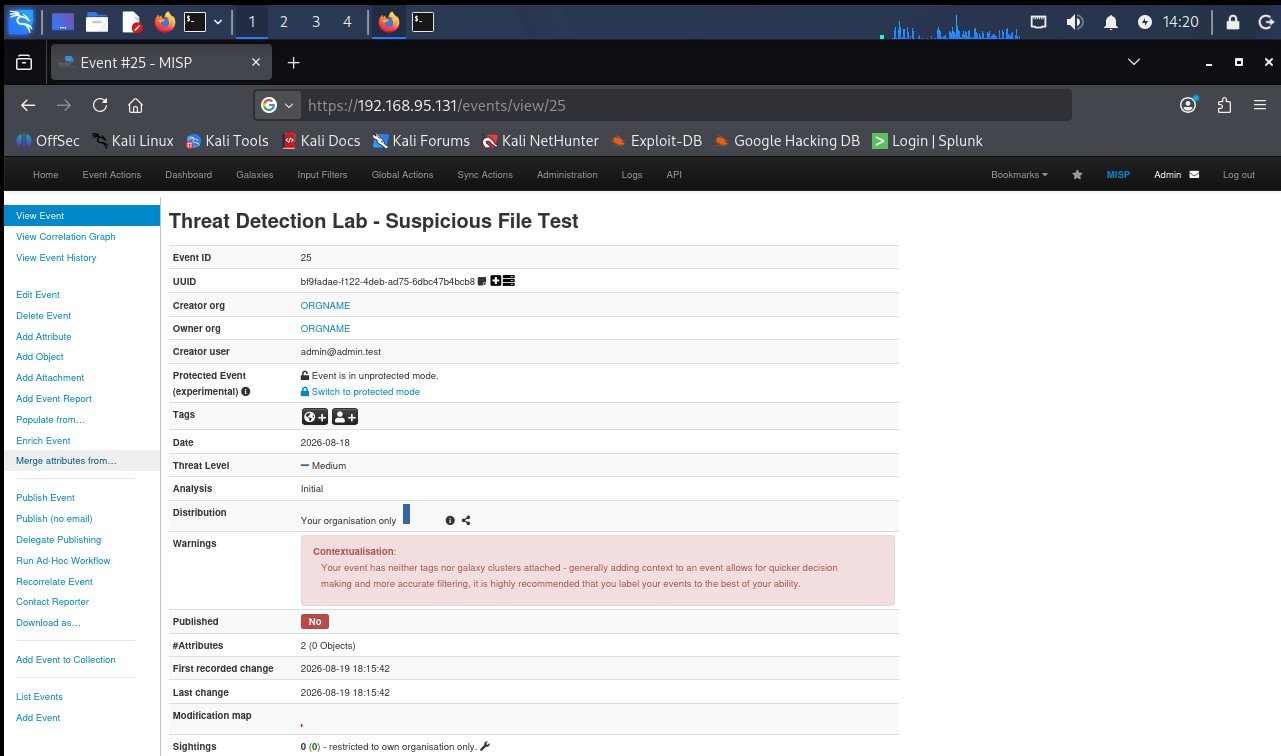Click Add Event to Collection
Image resolution: width=1281 pixels, height=756 pixels.
click(66, 660)
